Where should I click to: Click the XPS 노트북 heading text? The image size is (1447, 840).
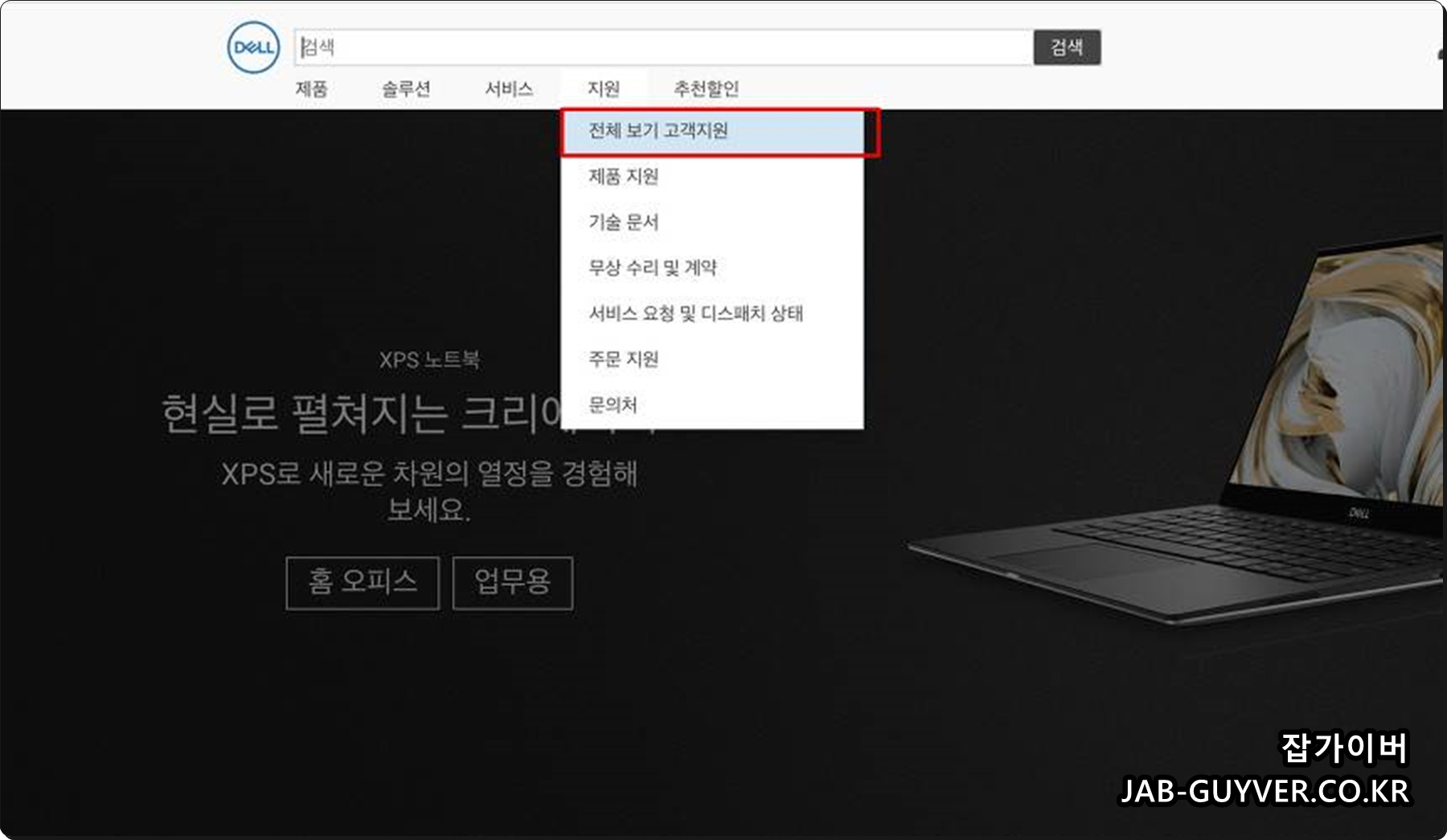(429, 359)
